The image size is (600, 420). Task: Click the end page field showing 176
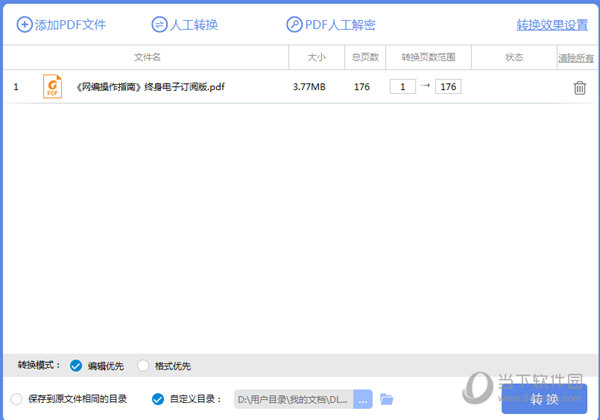click(448, 86)
